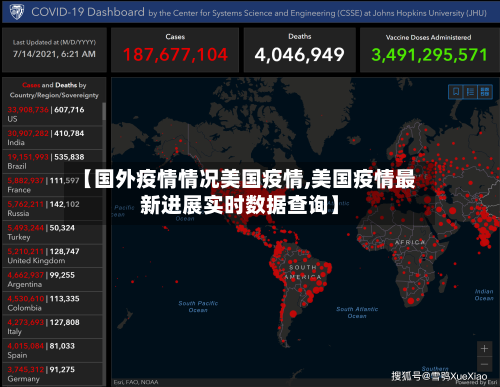Screen dimensions: 500x387
Task: Click the Esri, FAO, NOAA attribution
Action: pos(136,382)
